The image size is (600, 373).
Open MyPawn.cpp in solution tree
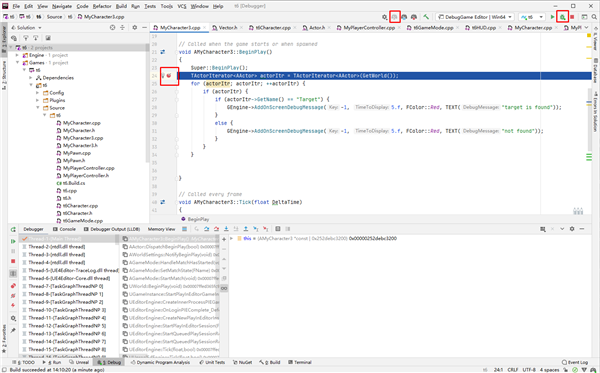[77, 153]
